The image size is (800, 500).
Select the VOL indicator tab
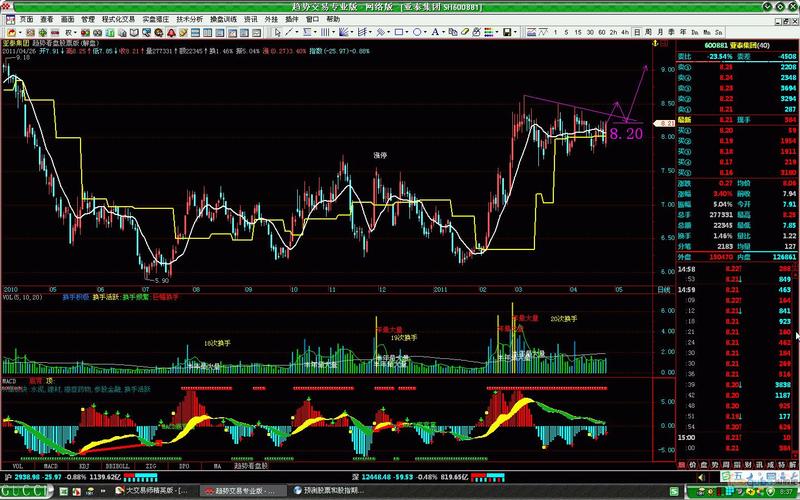coord(18,466)
